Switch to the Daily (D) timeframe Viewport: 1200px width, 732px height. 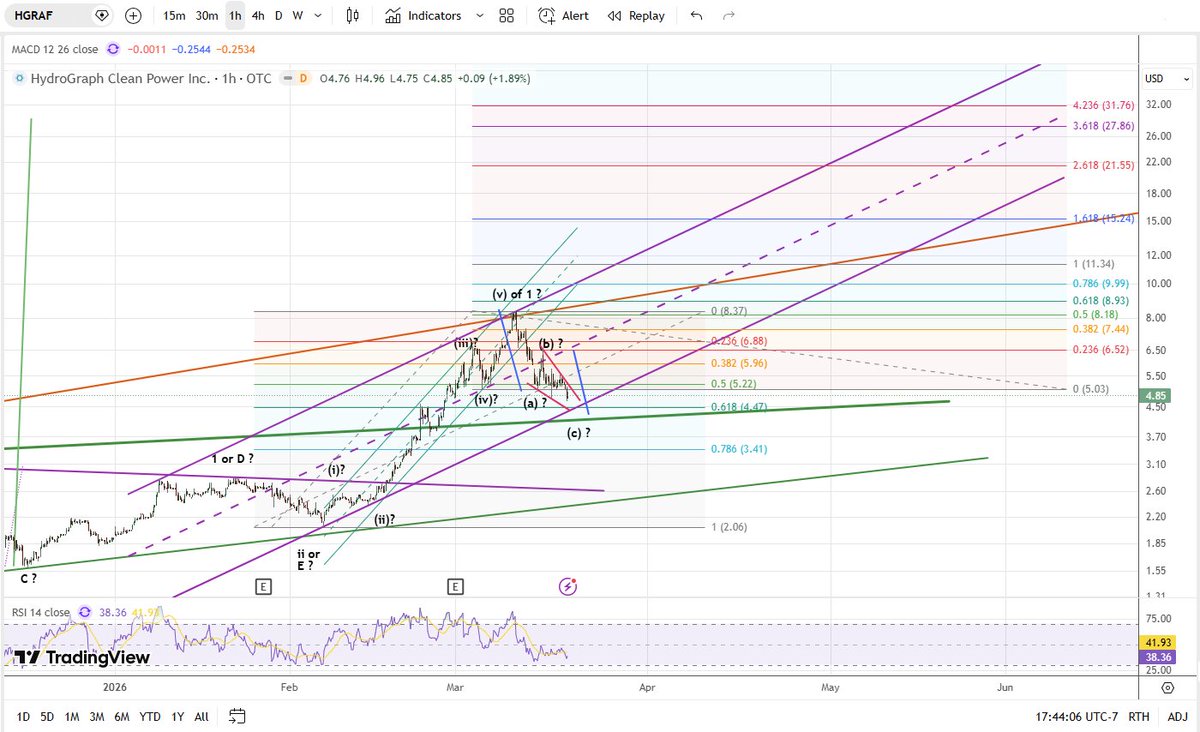279,16
